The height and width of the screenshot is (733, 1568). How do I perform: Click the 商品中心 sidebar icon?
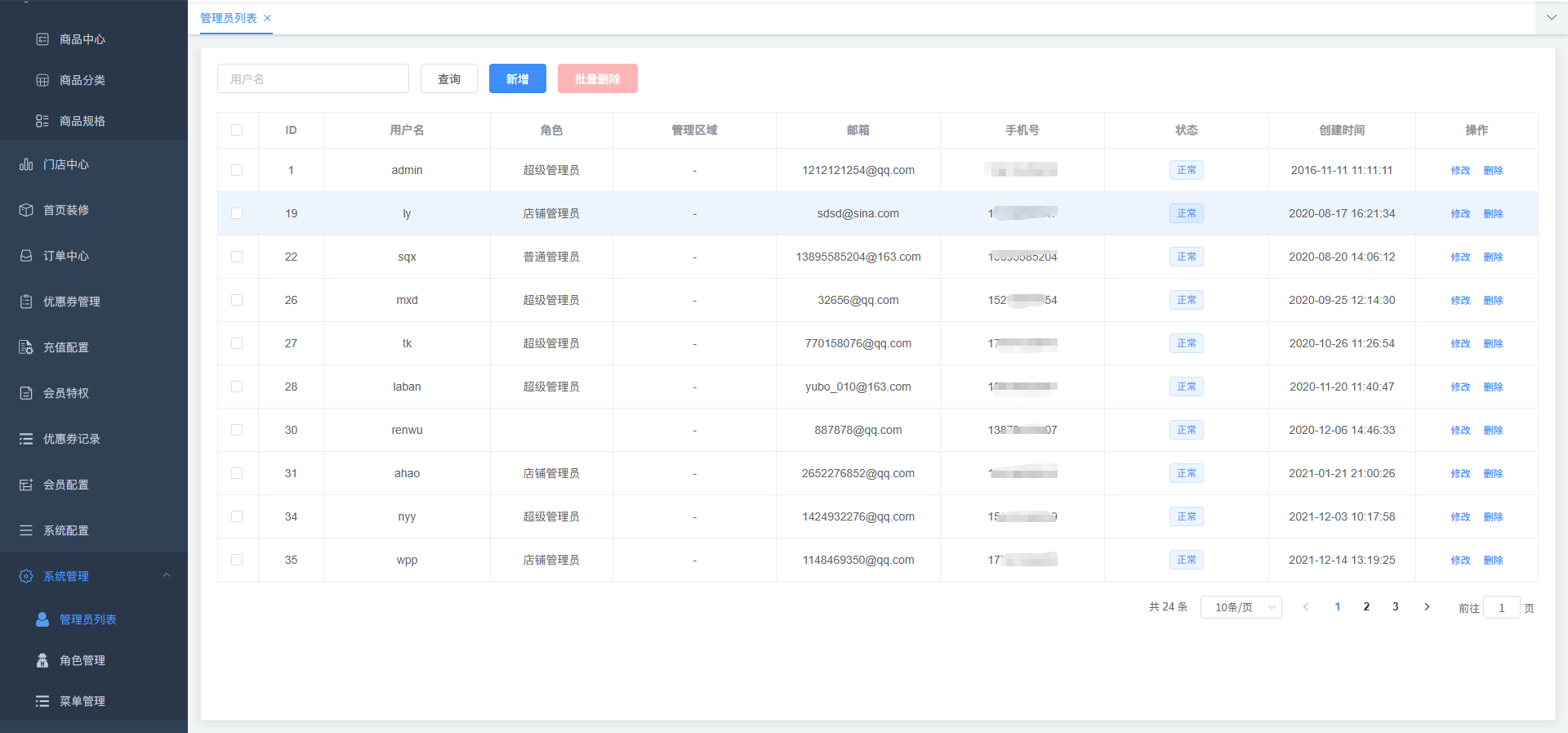42,39
